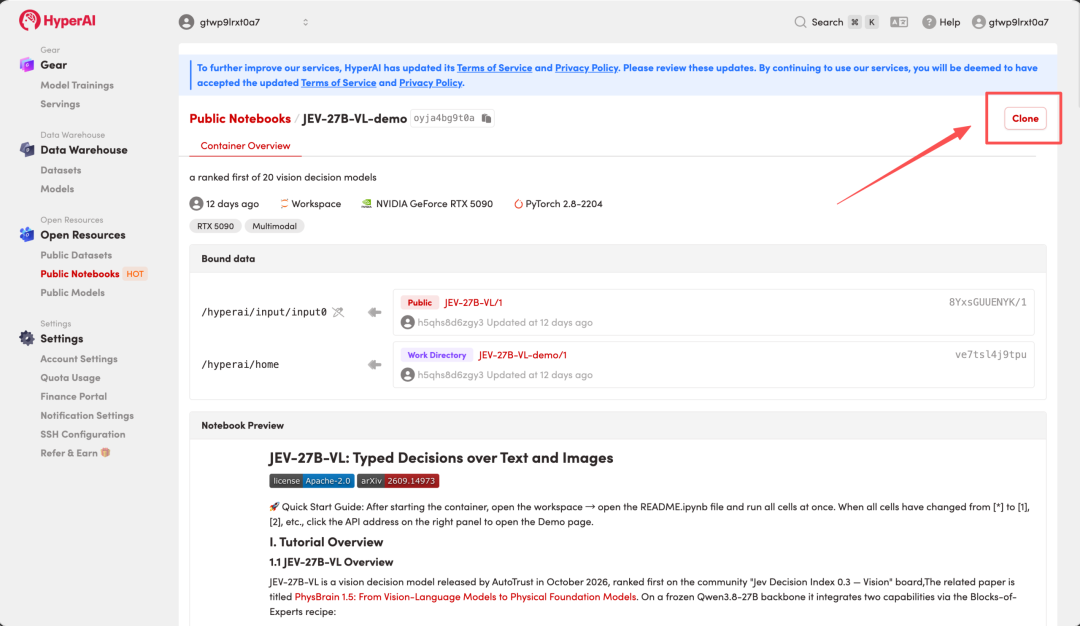
Task: Open Models under Data Warehouse
Action: tap(57, 189)
